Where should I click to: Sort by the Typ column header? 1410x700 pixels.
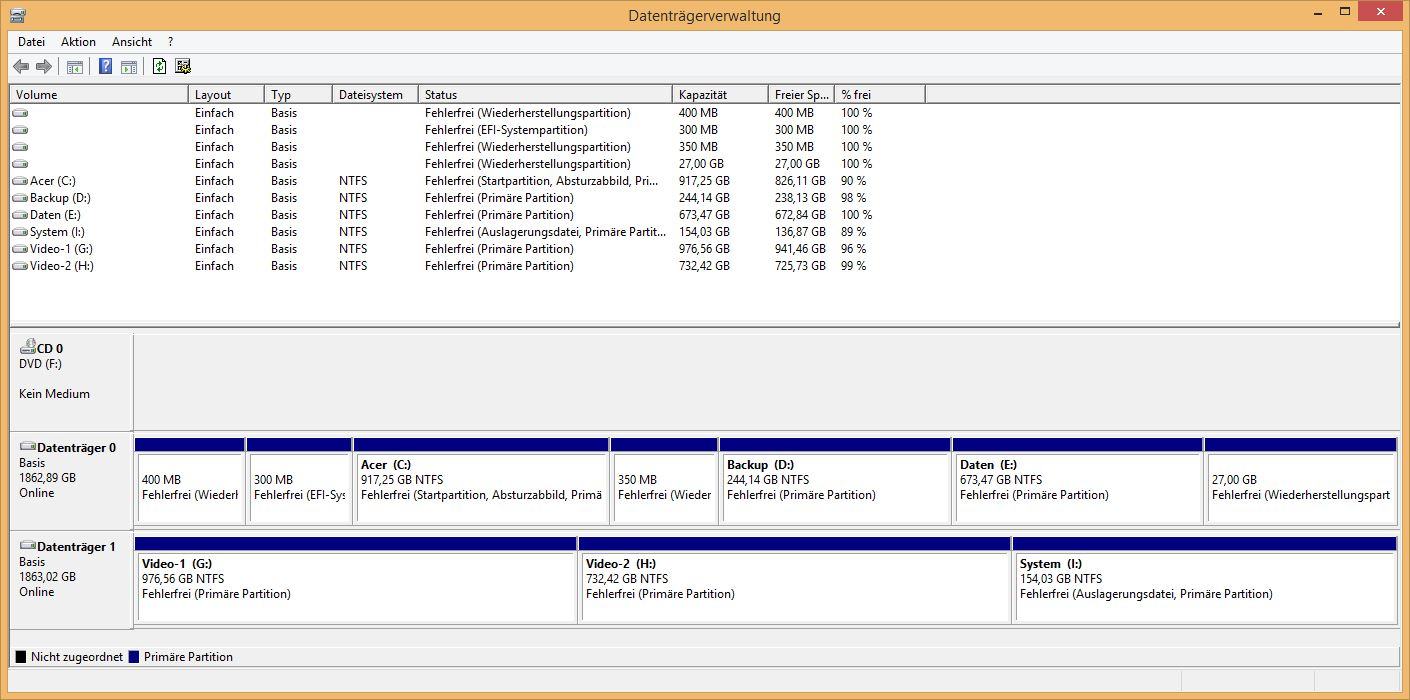pos(298,95)
